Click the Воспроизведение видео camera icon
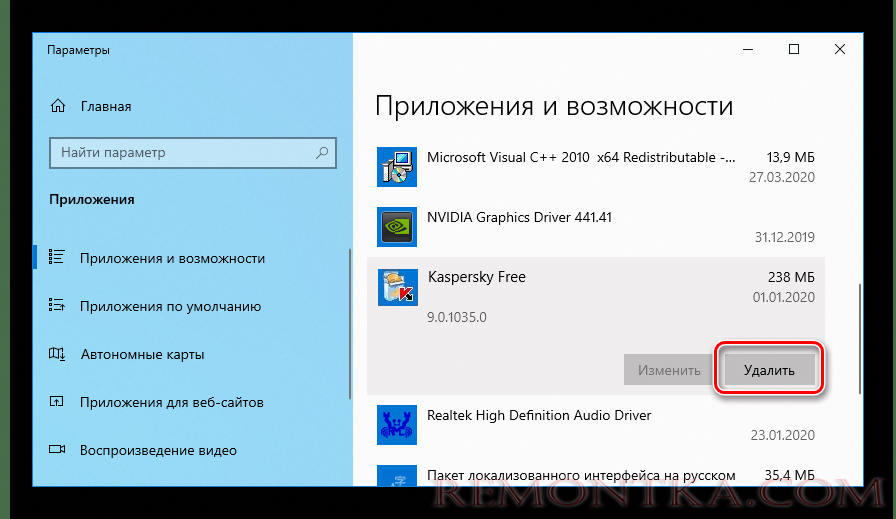 [x=58, y=450]
